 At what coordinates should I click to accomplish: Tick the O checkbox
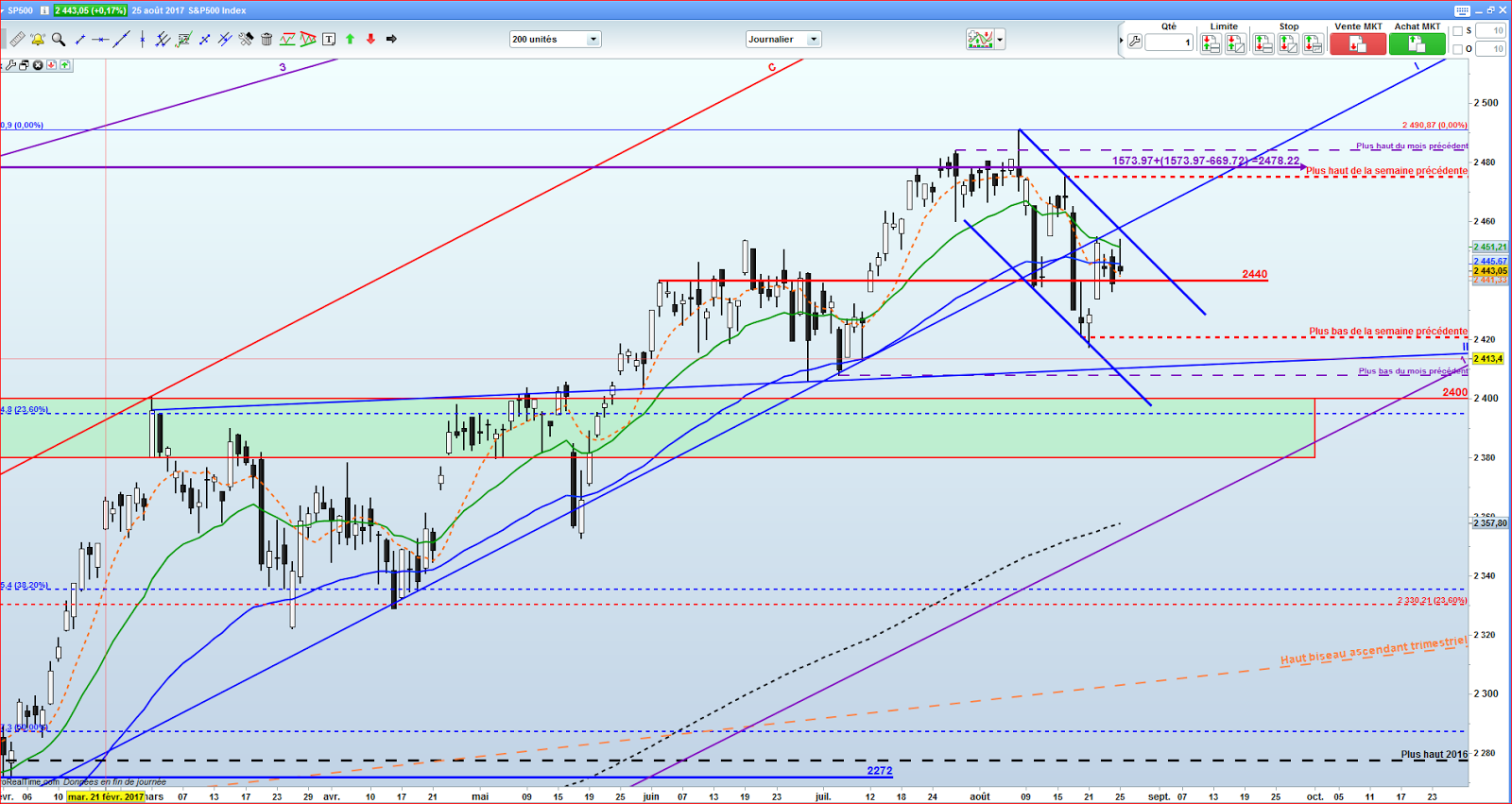(1457, 49)
